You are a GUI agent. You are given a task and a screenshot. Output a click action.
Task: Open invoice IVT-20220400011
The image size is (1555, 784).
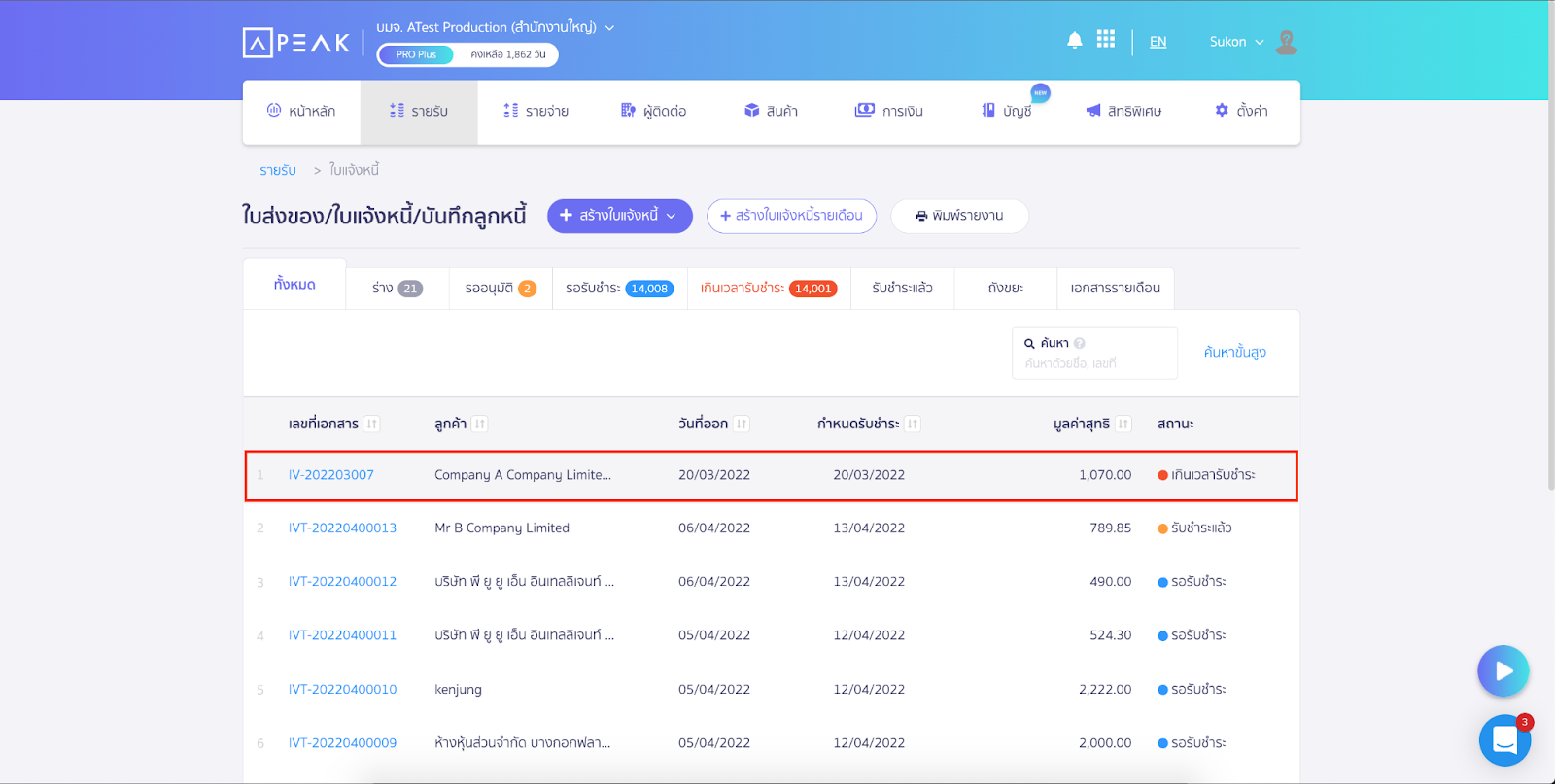pos(342,635)
